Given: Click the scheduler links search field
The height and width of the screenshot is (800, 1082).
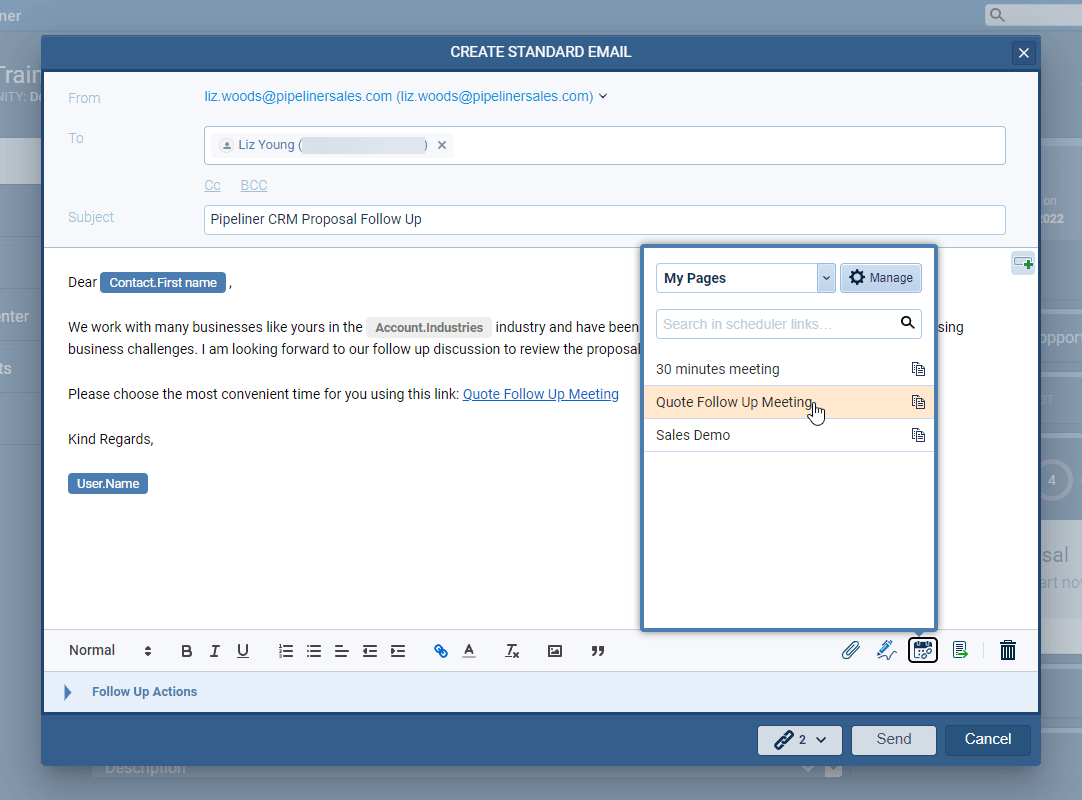Looking at the screenshot, I should (x=775, y=323).
